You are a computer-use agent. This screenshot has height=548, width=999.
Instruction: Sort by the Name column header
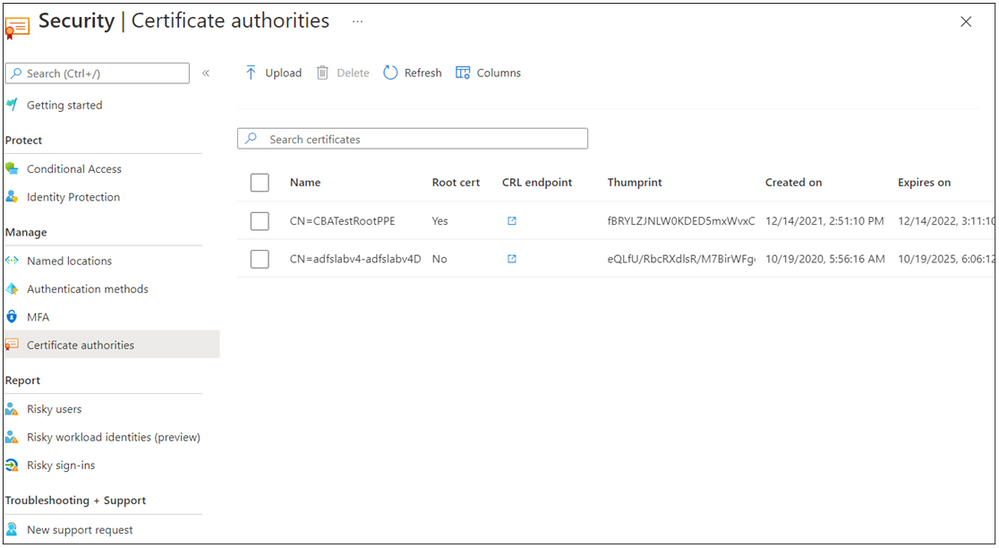coord(305,182)
